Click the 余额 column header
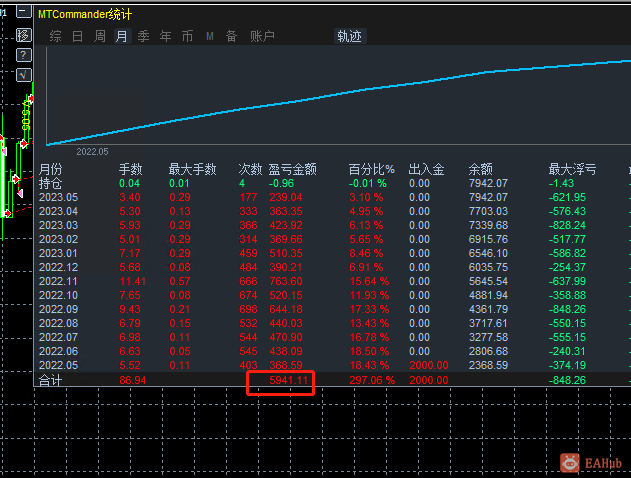Image resolution: width=631 pixels, height=478 pixels. tap(480, 169)
